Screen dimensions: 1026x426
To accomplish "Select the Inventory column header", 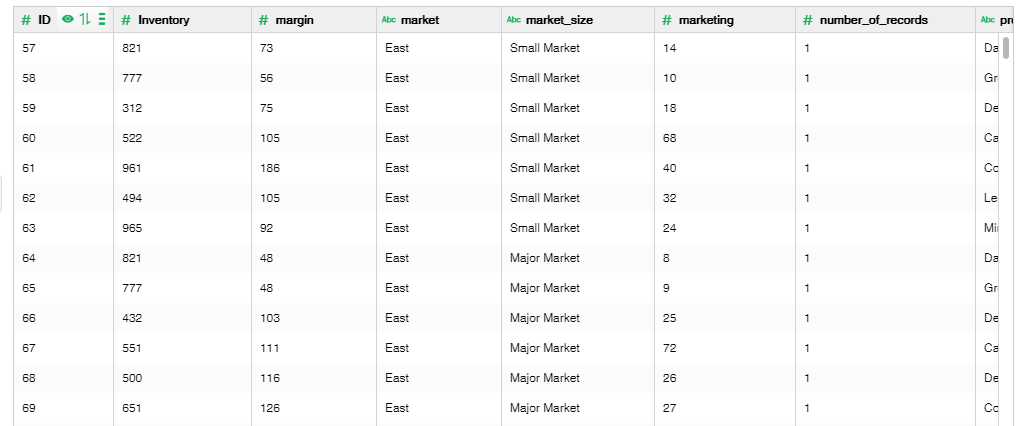I will 183,20.
